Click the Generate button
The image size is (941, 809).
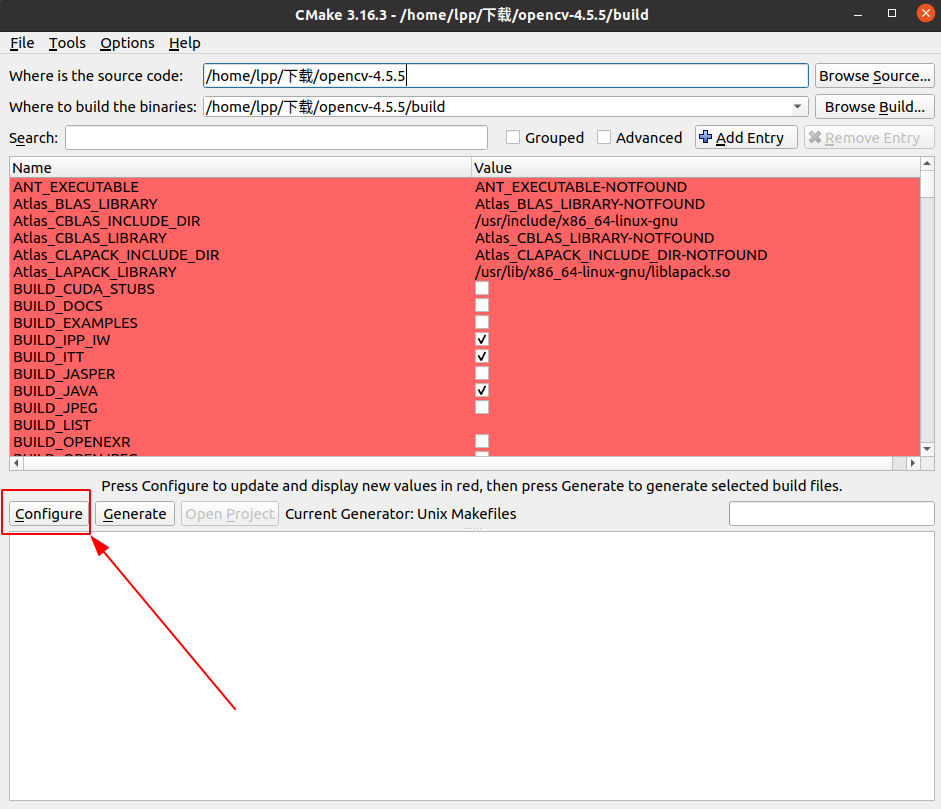[134, 514]
